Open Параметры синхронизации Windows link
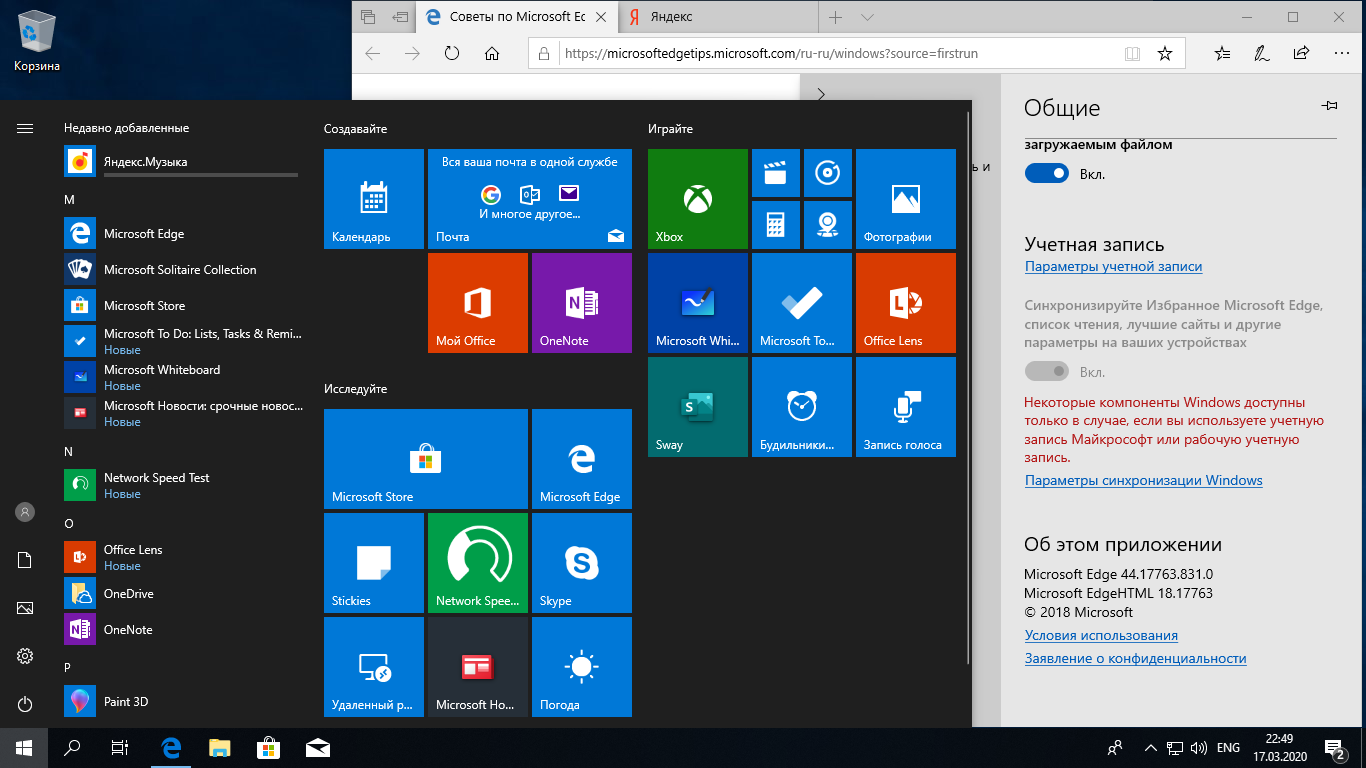Viewport: 1366px width, 768px height. (1143, 481)
